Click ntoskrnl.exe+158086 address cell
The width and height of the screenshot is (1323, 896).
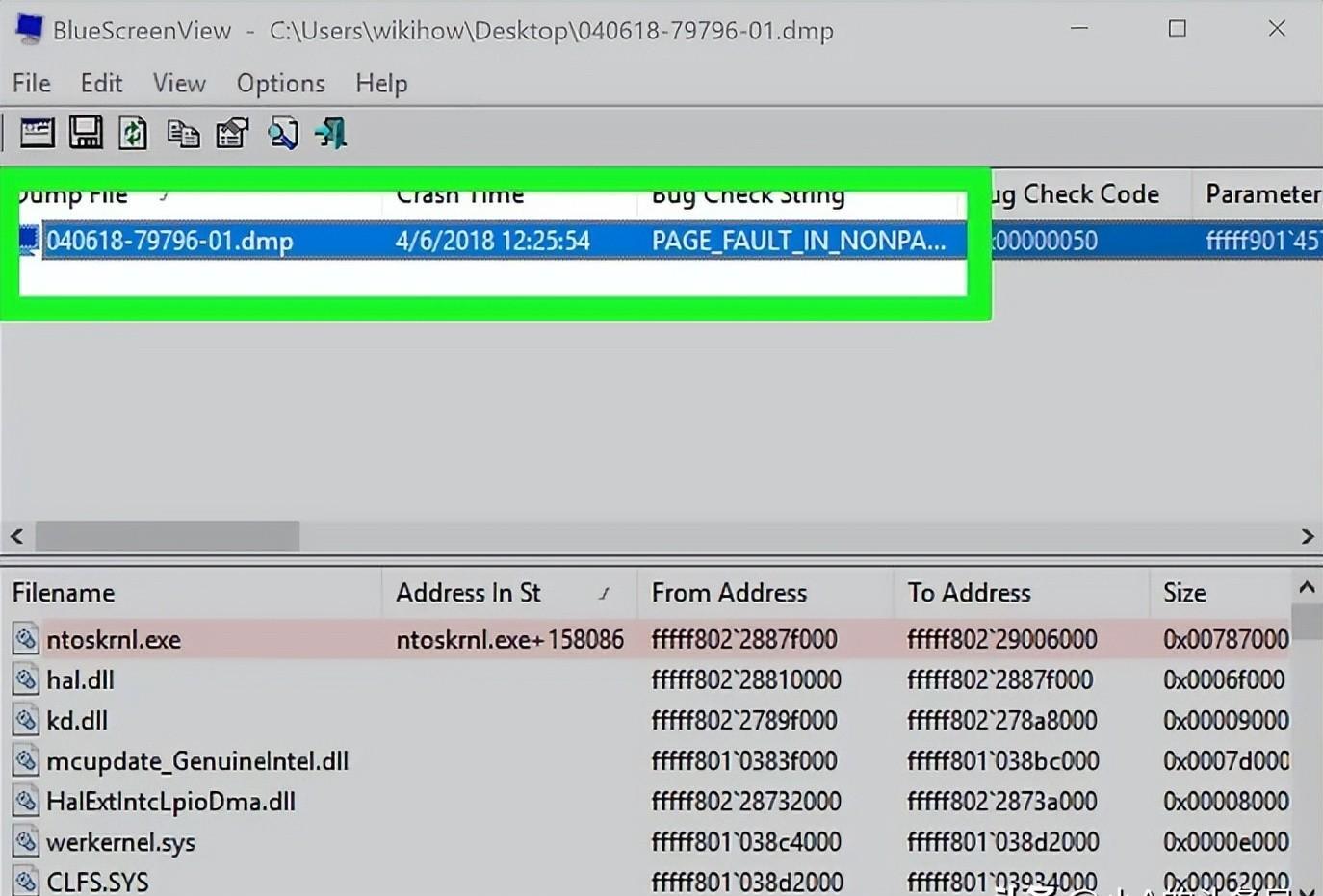pos(509,639)
